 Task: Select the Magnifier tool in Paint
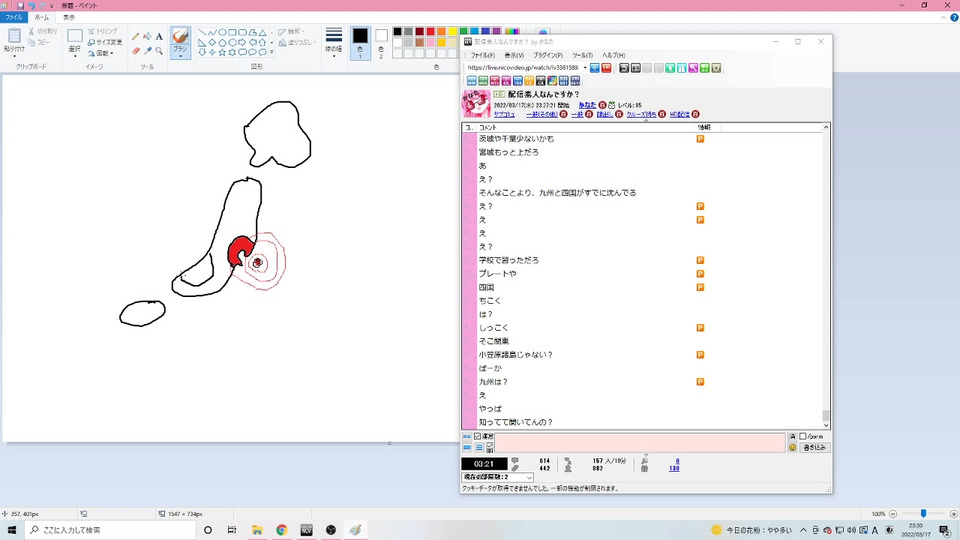tap(159, 51)
